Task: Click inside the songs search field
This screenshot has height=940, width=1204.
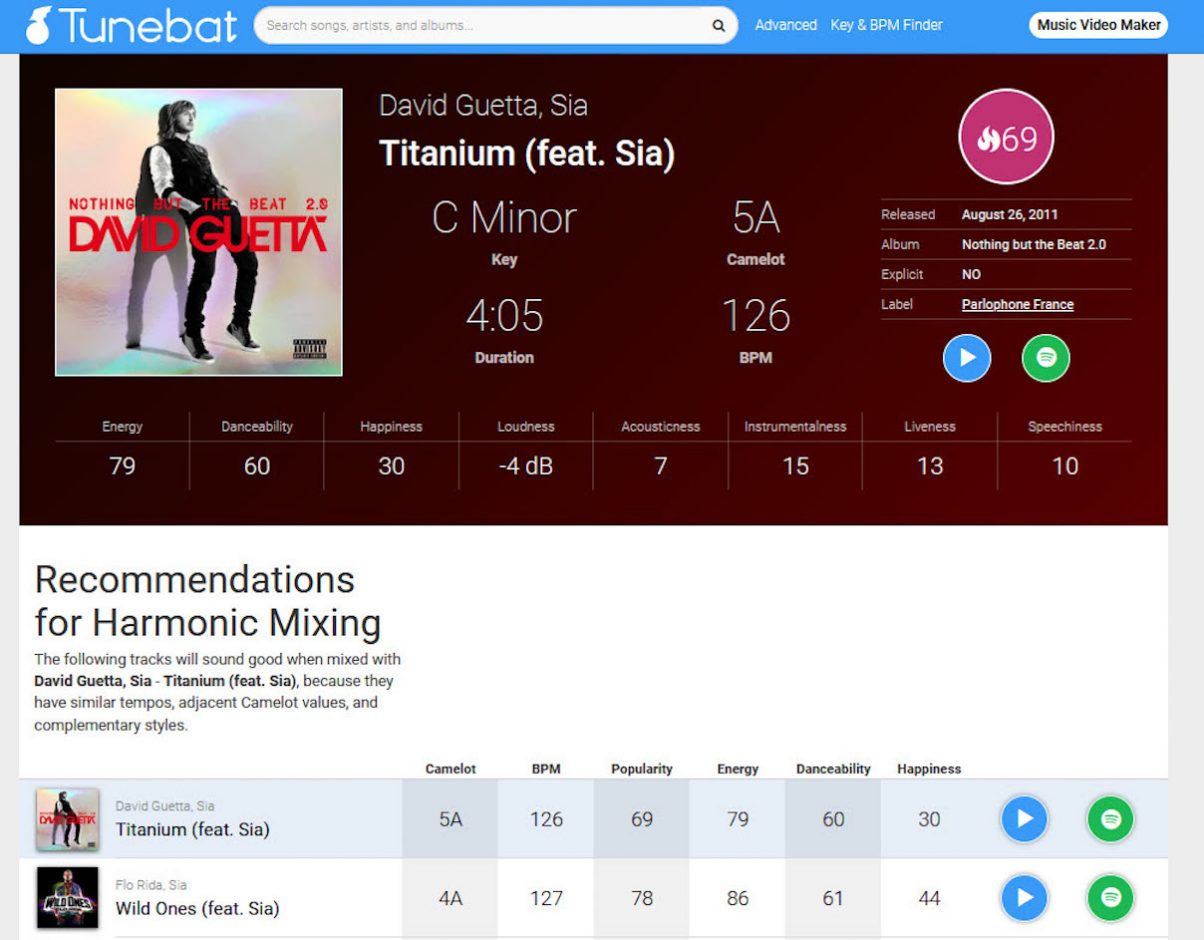Action: coord(470,25)
